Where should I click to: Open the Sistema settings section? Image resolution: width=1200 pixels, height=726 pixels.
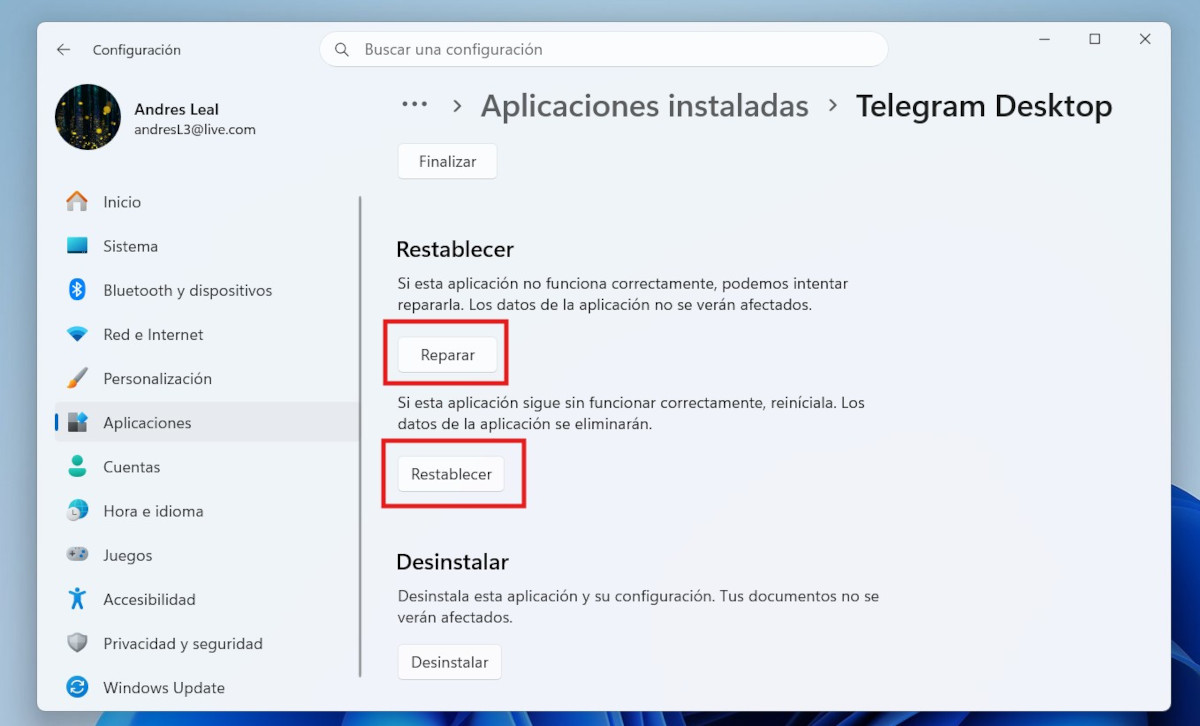coord(130,245)
